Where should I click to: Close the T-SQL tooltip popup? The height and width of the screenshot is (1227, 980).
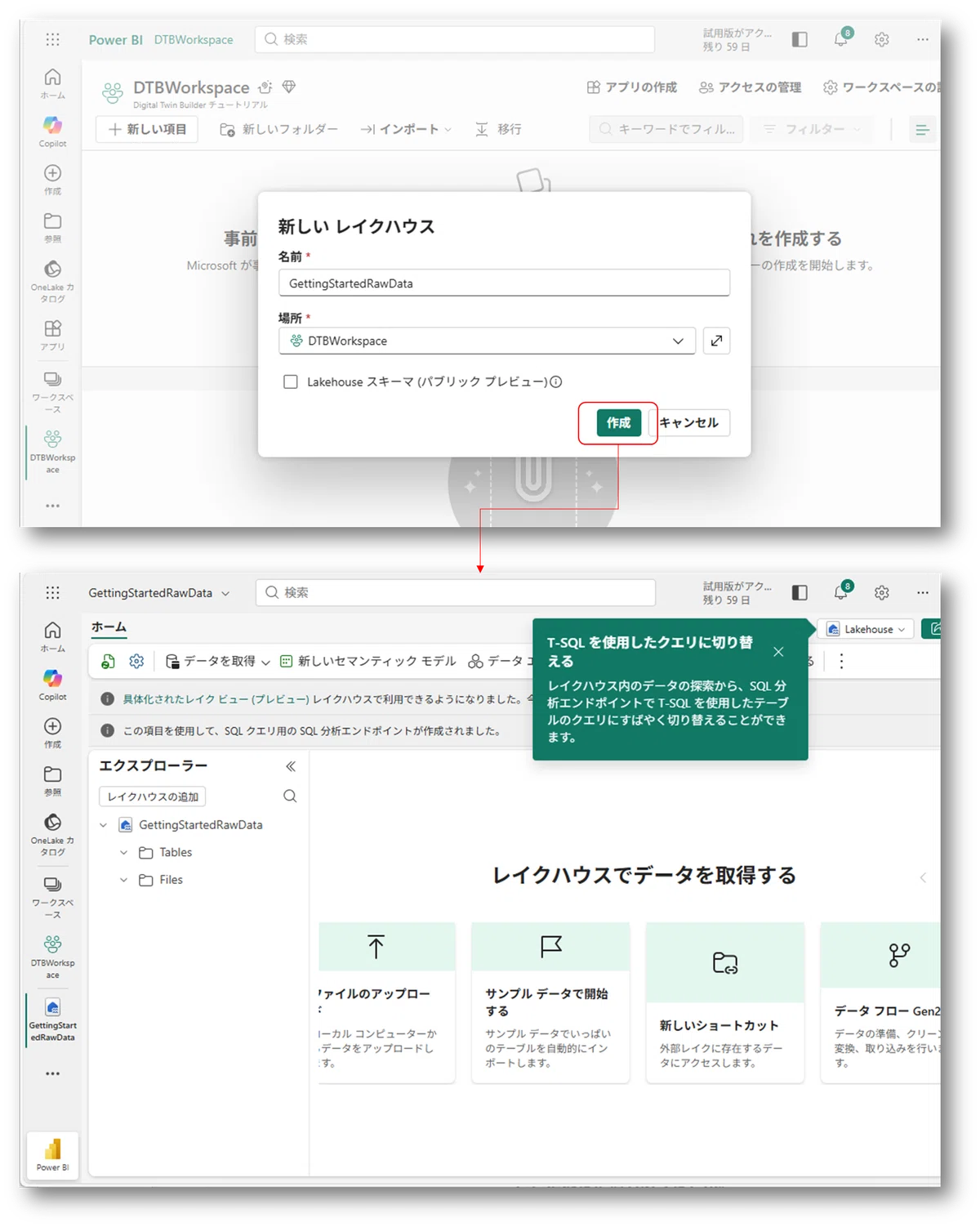click(778, 651)
